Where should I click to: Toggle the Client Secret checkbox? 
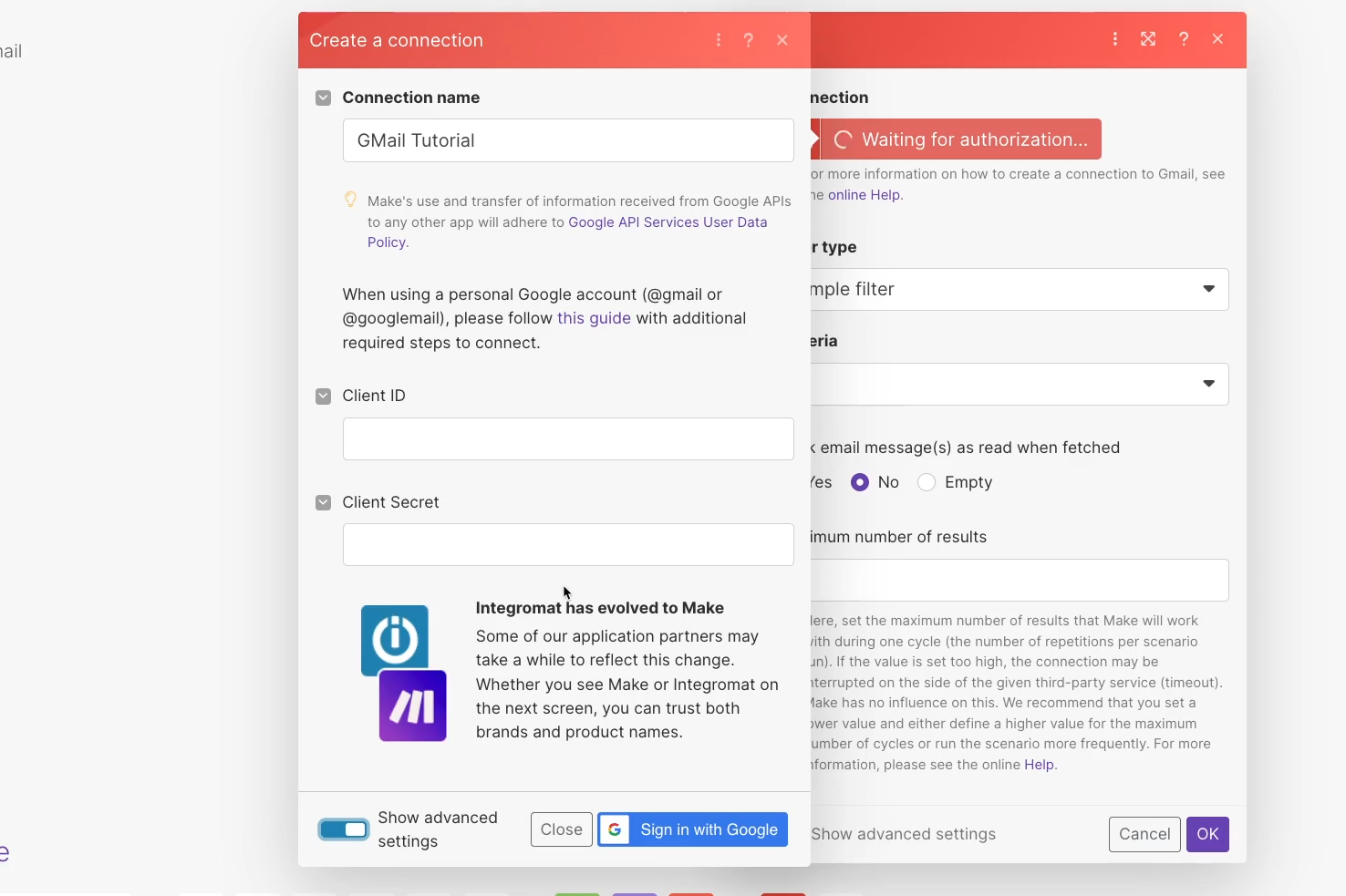click(323, 502)
